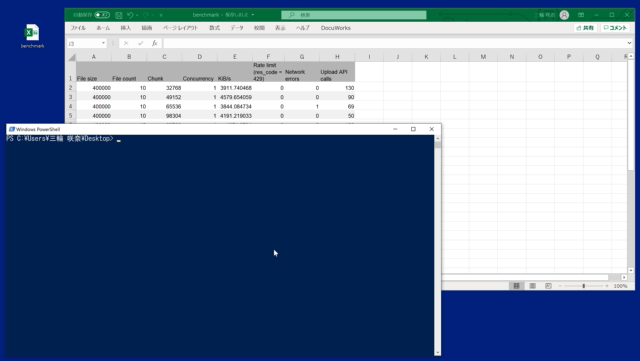
Task: Click the Rate limit header cell
Action: 268,72
